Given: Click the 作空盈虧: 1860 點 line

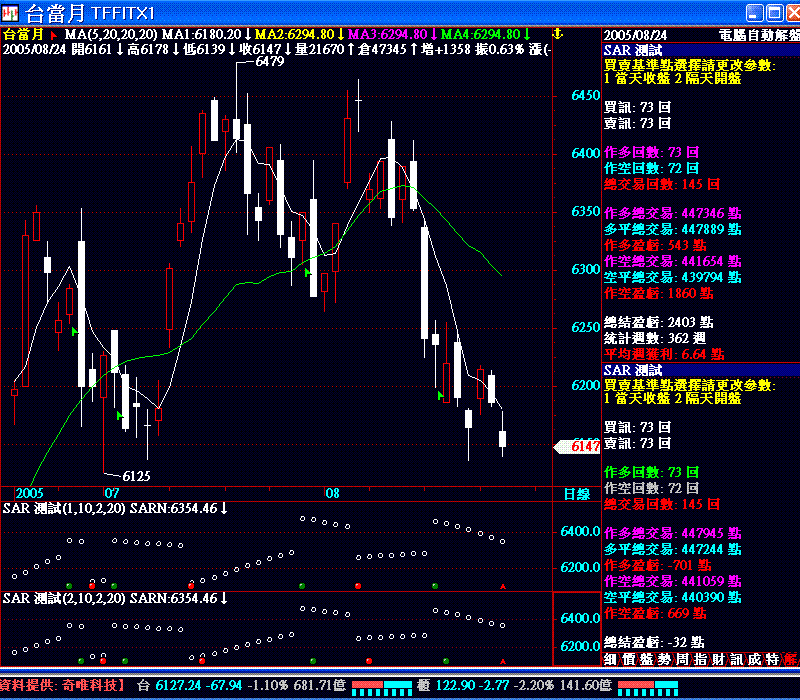Looking at the screenshot, I should click(x=659, y=293).
